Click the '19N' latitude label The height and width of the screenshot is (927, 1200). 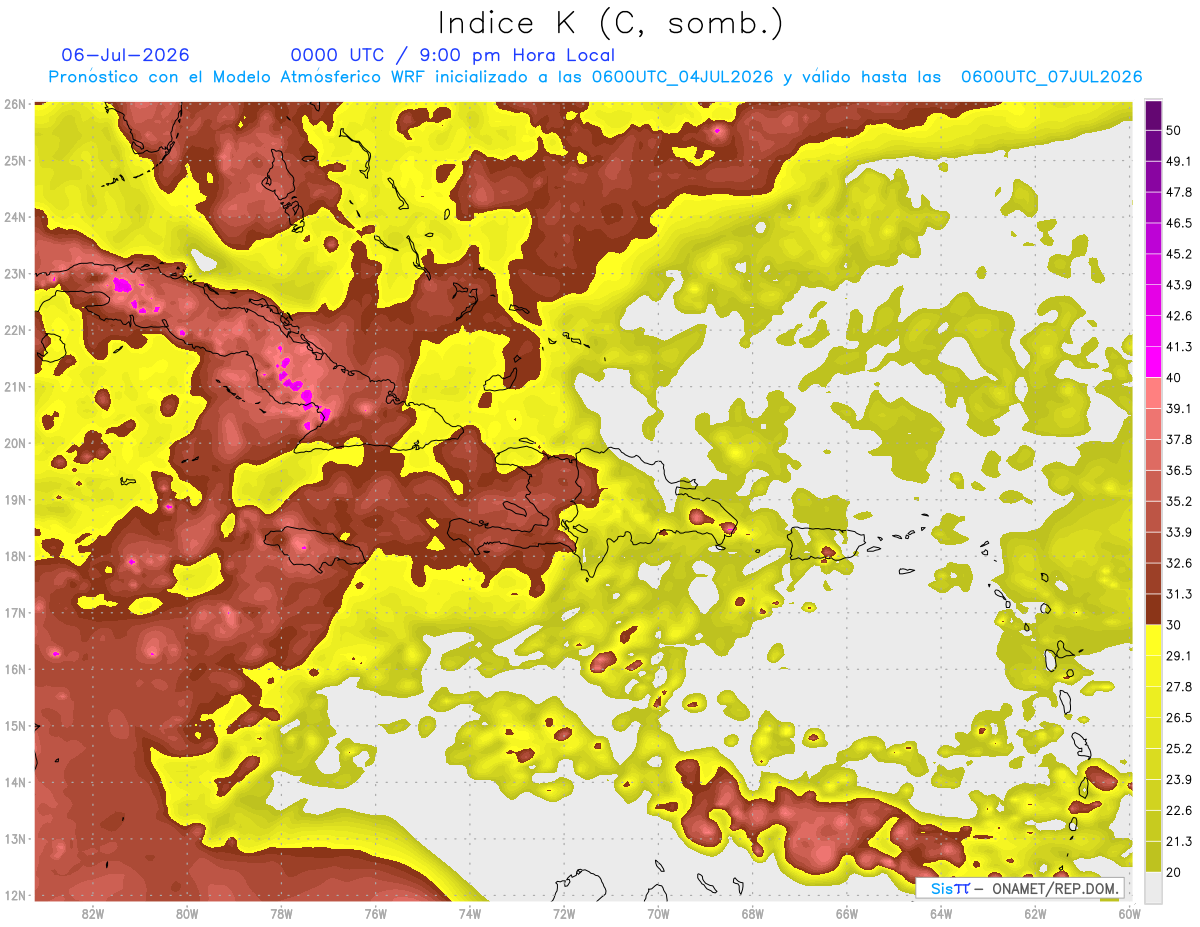coord(15,499)
